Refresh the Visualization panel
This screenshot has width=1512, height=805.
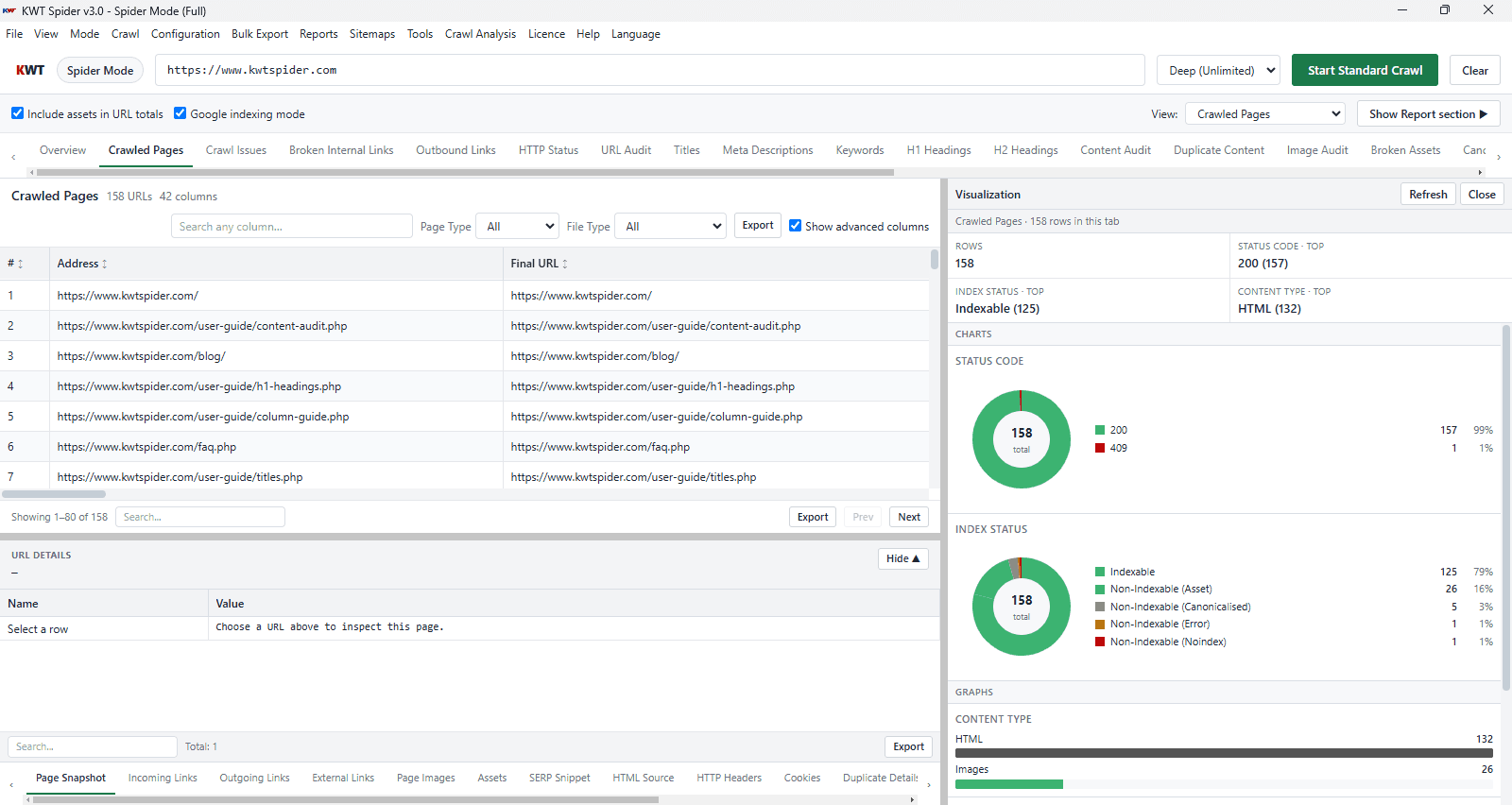1428,195
